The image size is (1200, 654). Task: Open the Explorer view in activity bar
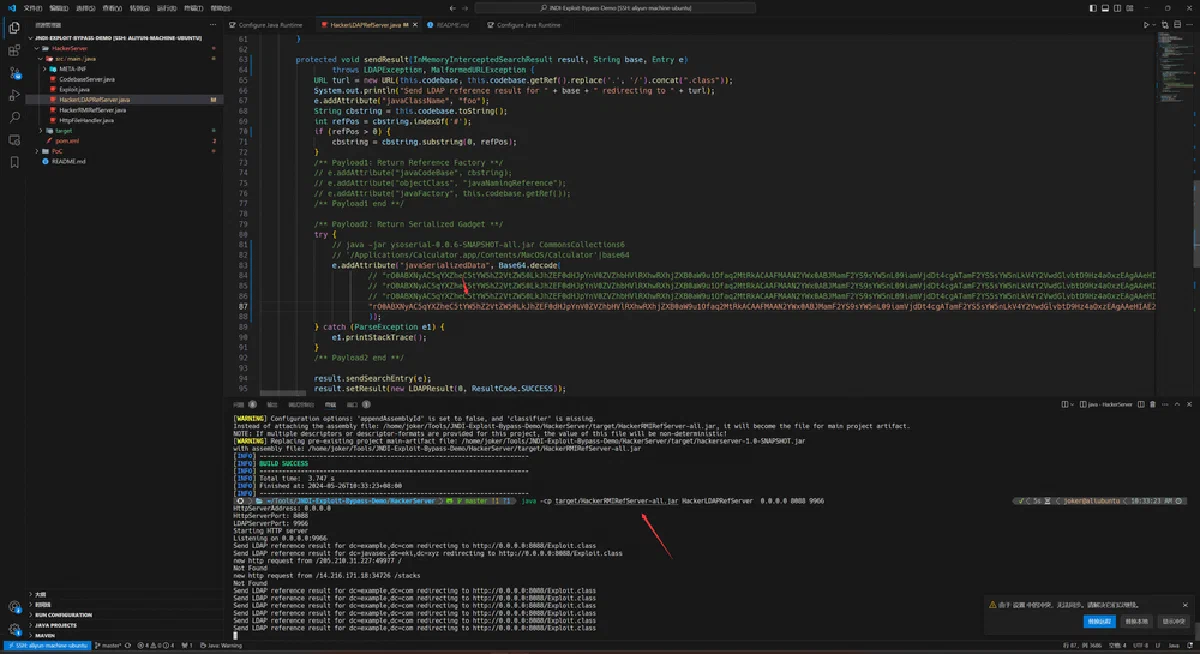pyautogui.click(x=13, y=27)
